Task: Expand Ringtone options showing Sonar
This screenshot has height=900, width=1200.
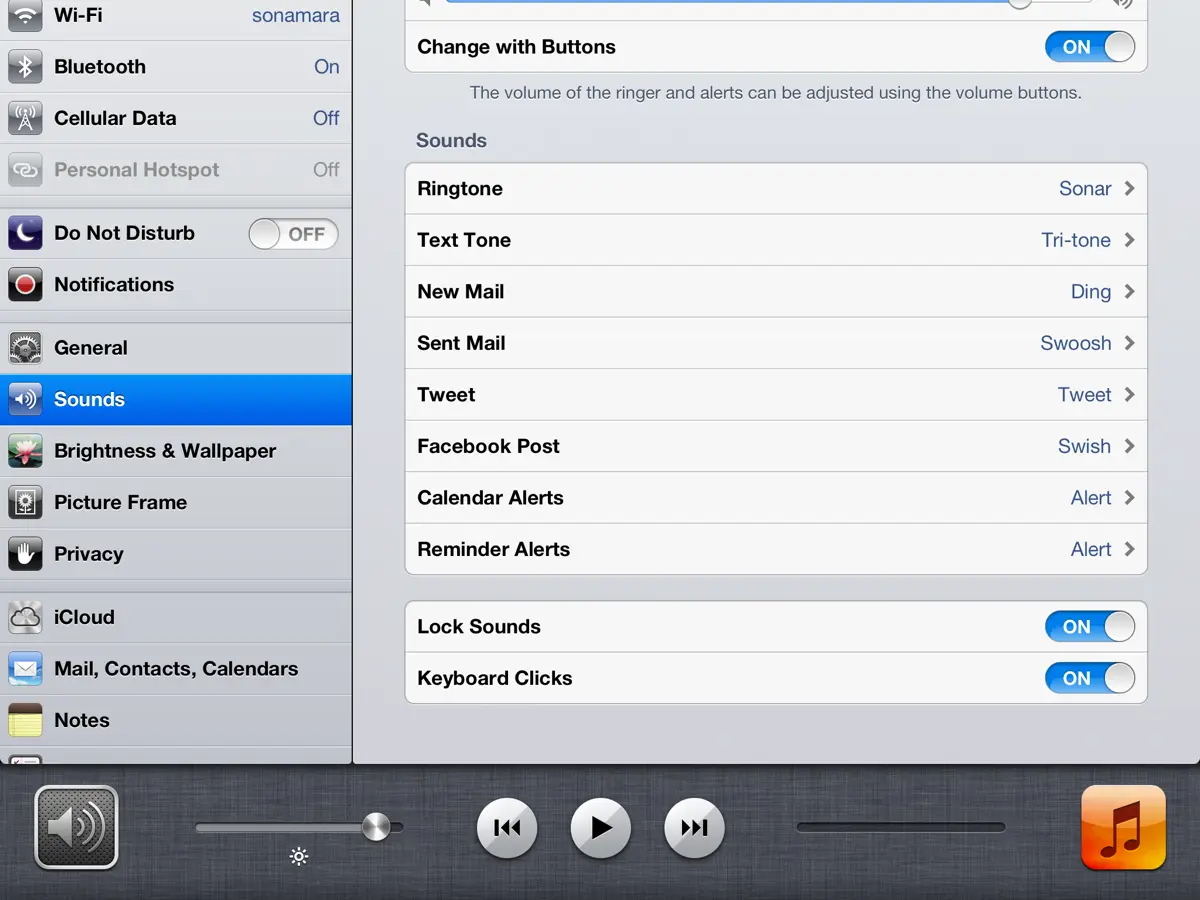Action: coord(1129,189)
